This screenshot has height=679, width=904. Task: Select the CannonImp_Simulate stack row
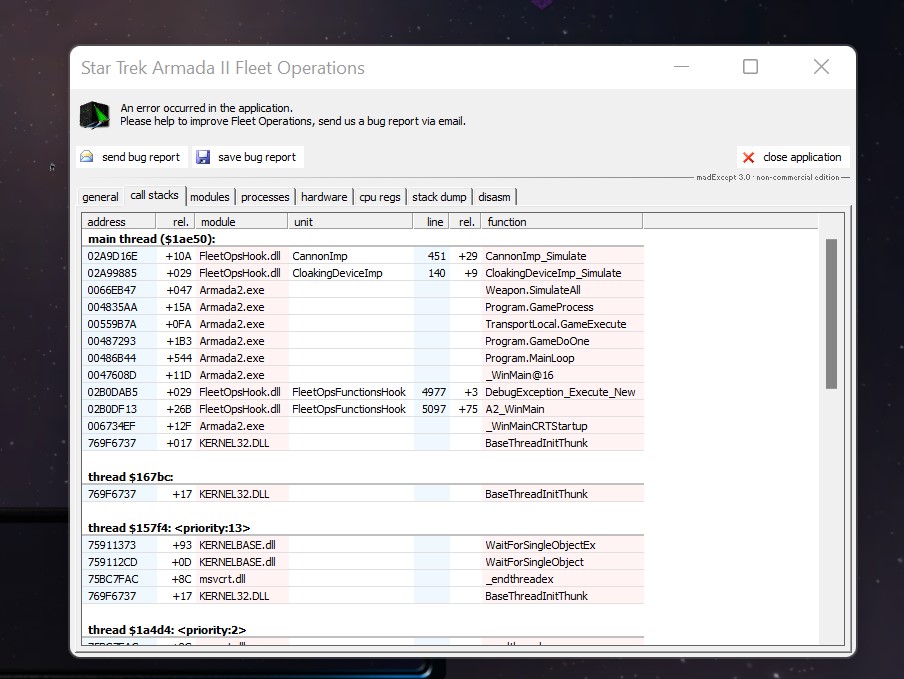[x=363, y=256]
